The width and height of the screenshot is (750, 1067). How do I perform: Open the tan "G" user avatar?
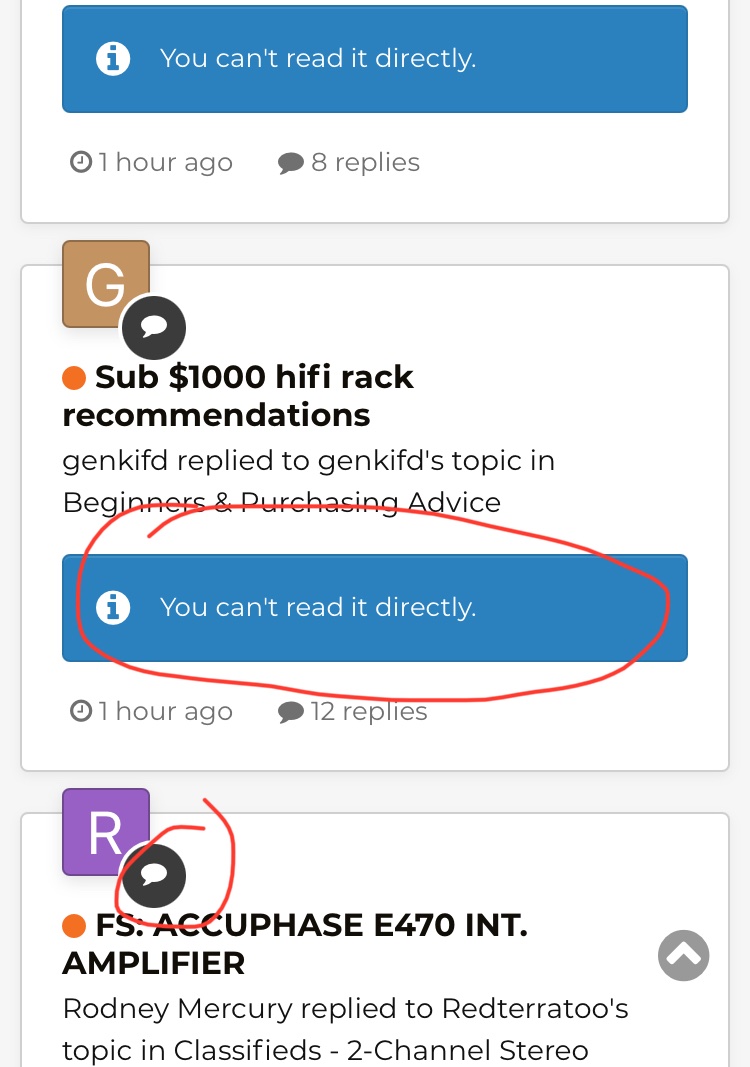[x=105, y=284]
